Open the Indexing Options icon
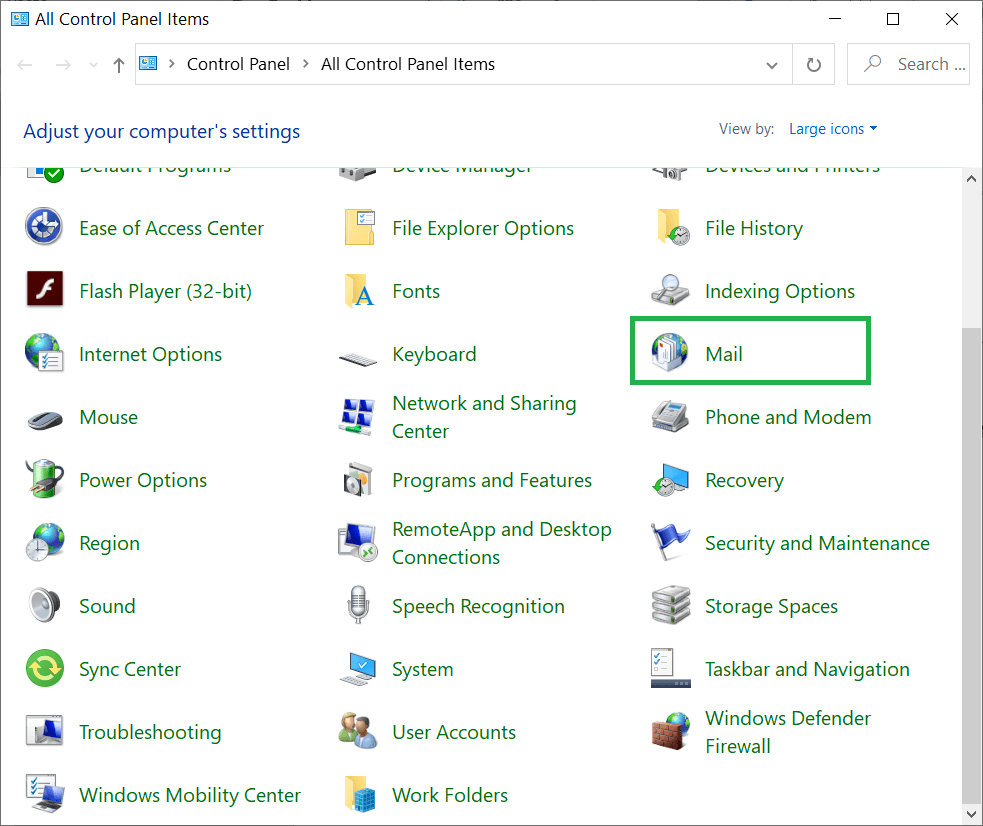Screen dimensions: 983x826 point(670,290)
